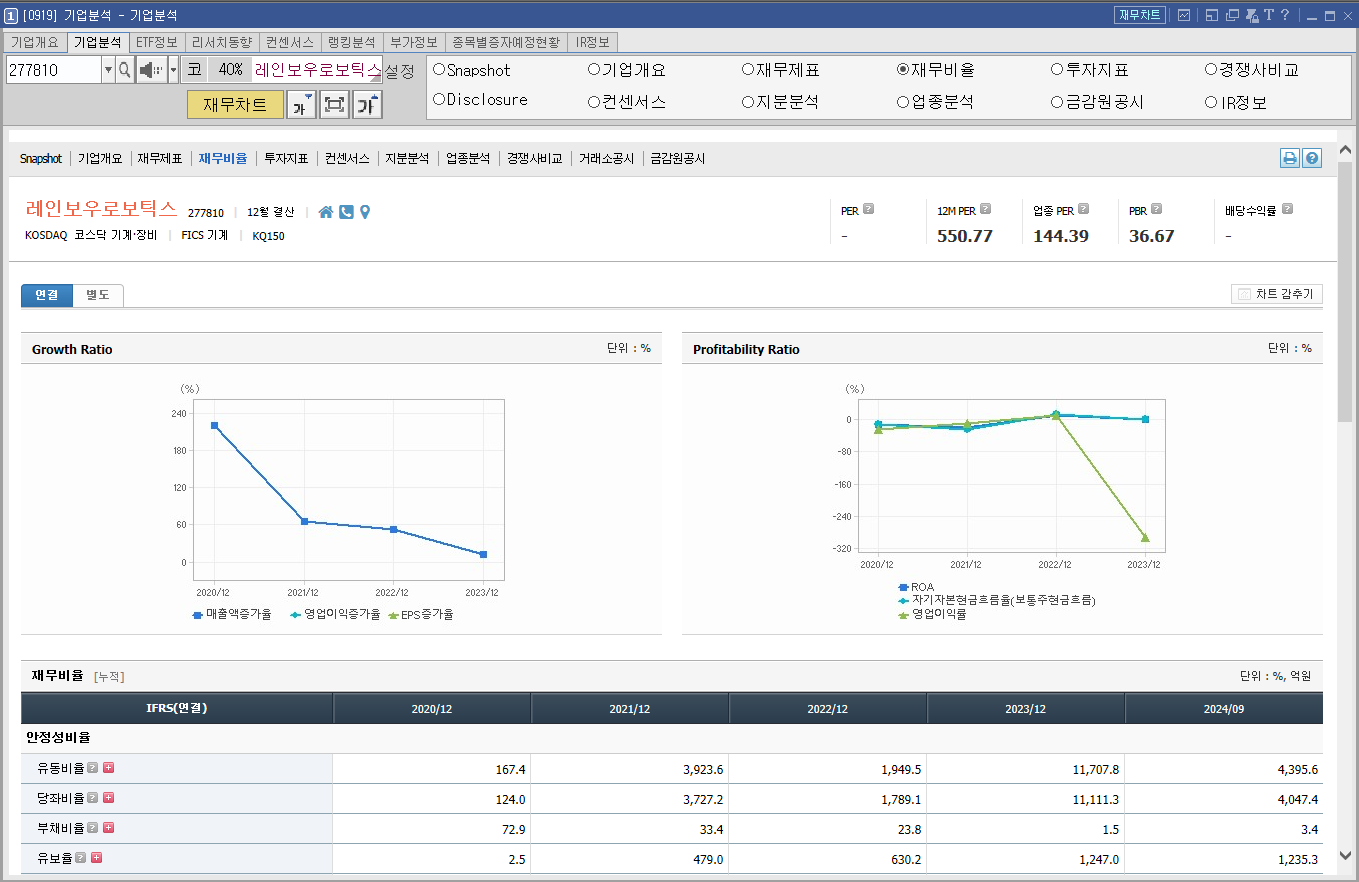Click the company phone icon

coord(346,212)
